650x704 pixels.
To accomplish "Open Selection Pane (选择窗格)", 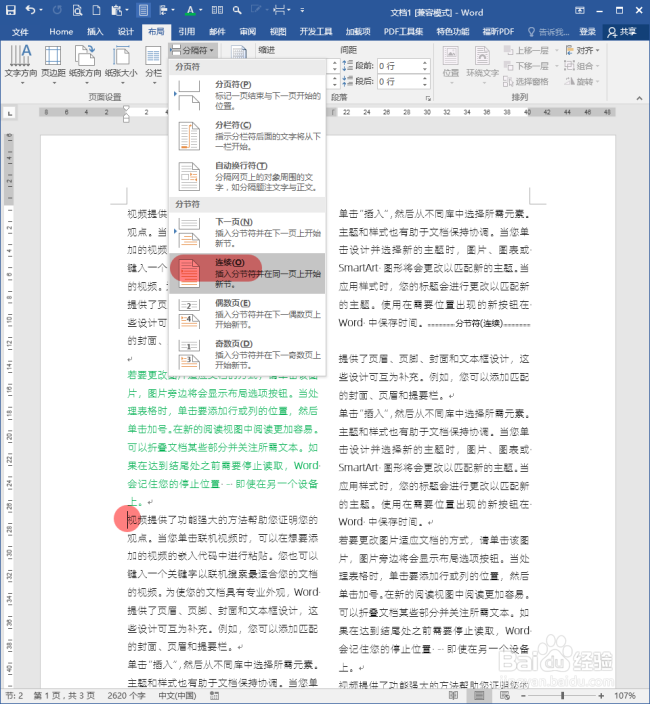I will [526, 82].
